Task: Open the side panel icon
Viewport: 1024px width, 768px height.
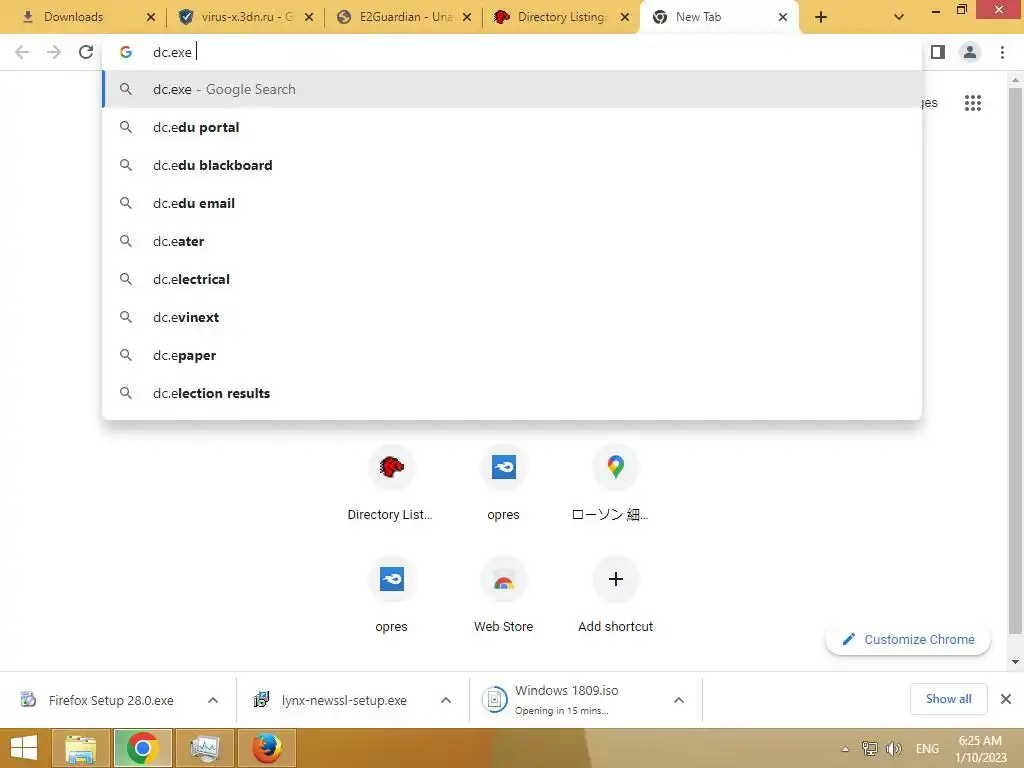Action: (x=938, y=52)
